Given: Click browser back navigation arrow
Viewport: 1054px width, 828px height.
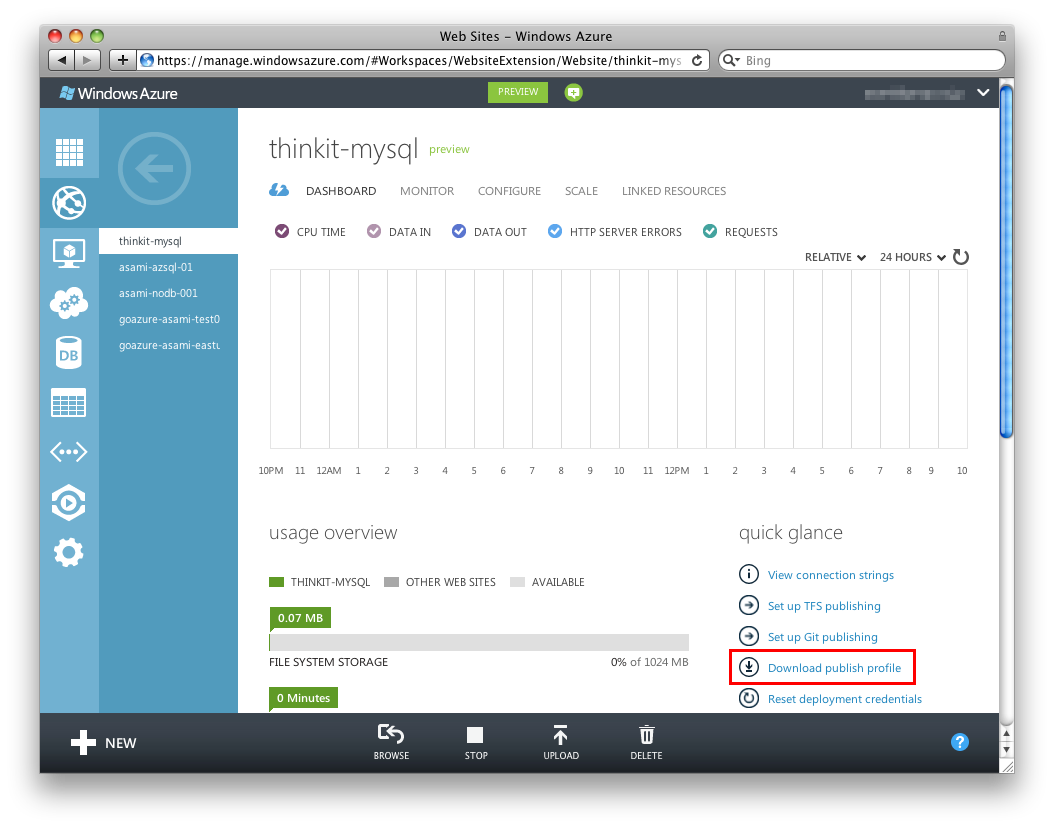Looking at the screenshot, I should click(62, 60).
